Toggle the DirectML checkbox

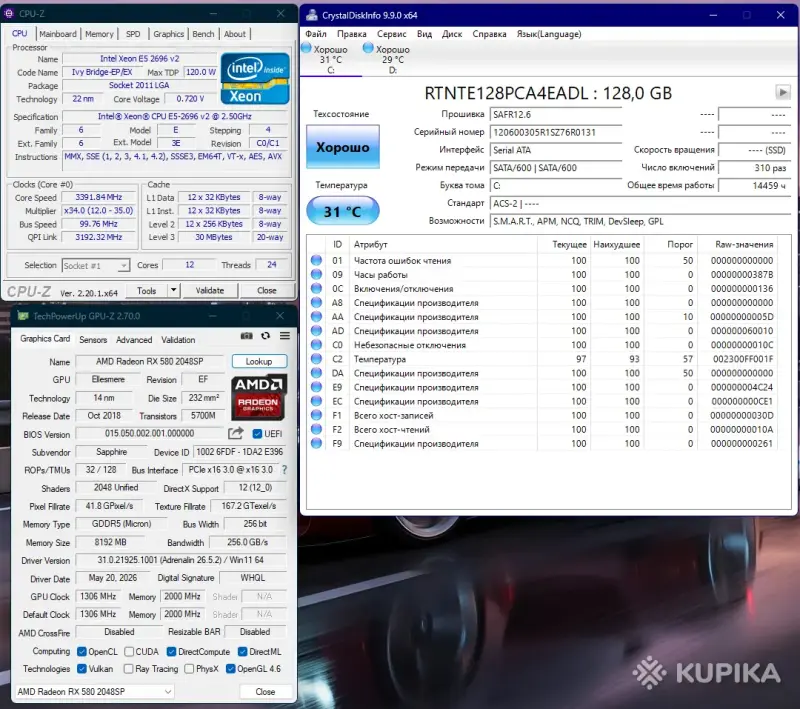click(242, 651)
